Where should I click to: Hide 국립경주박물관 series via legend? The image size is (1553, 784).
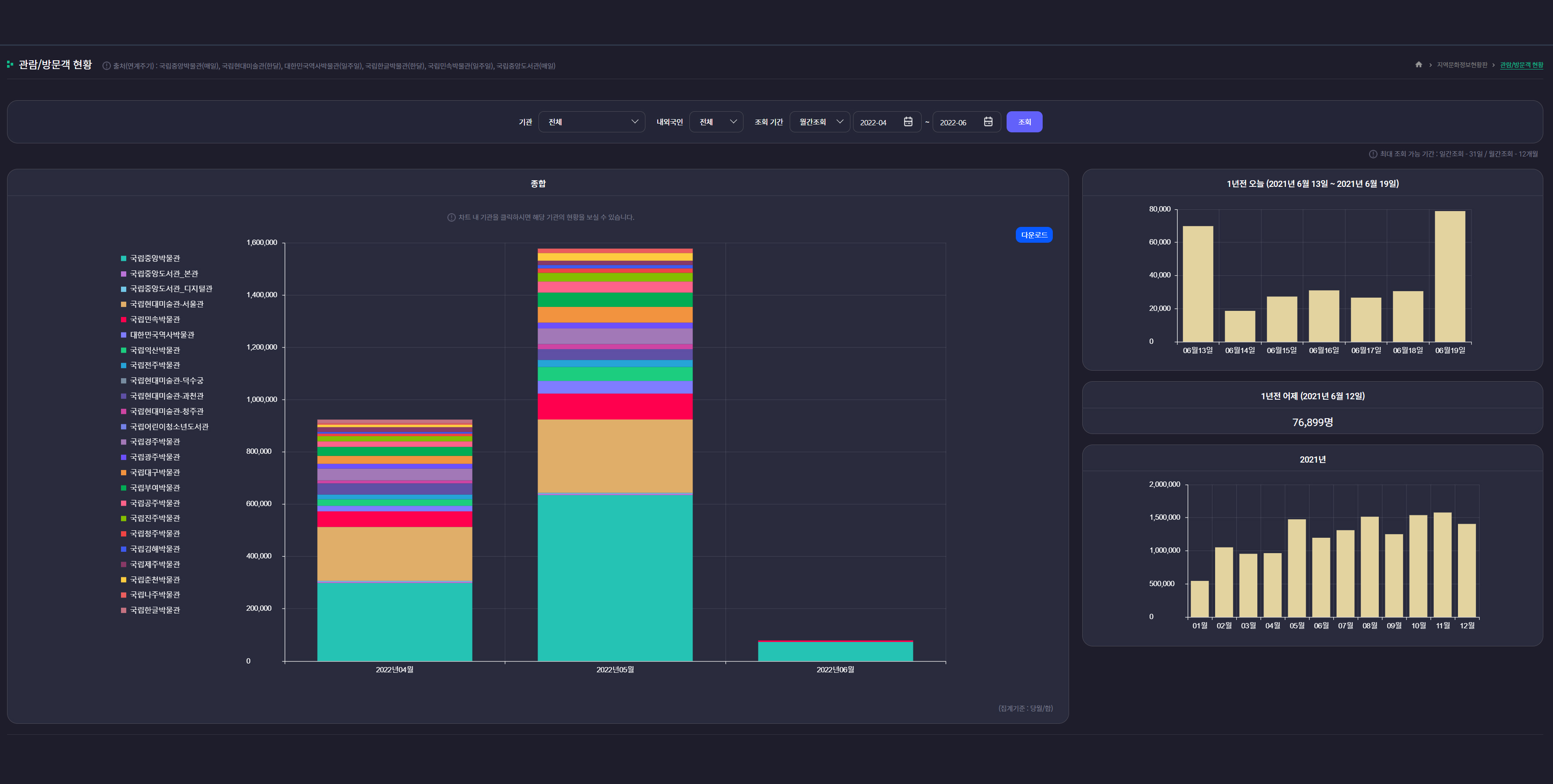(151, 442)
